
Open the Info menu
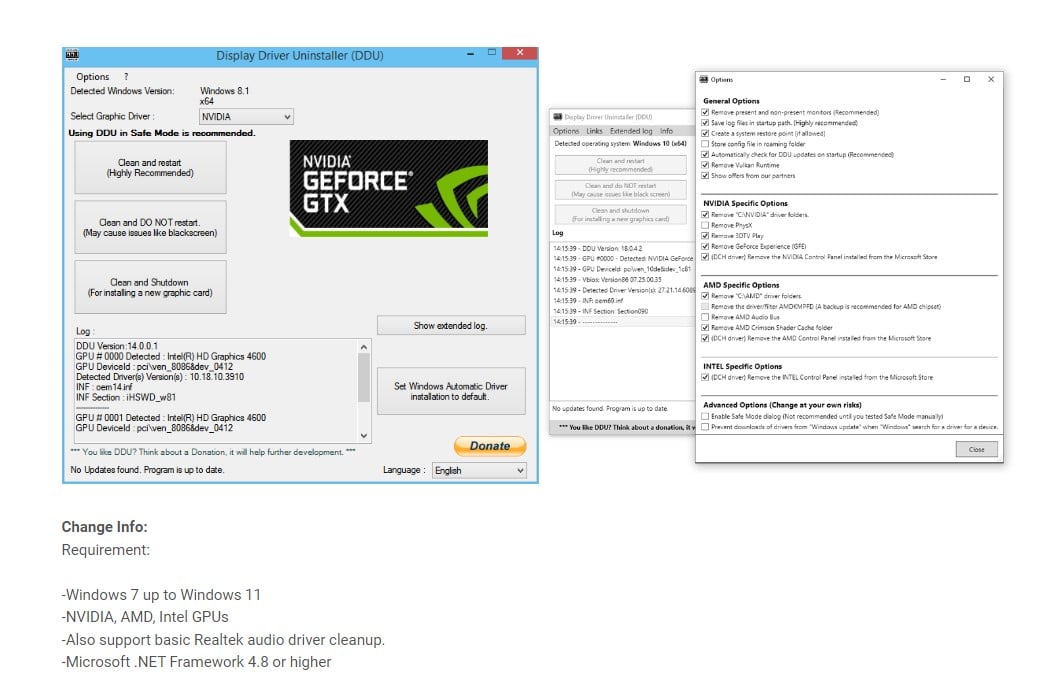pyautogui.click(x=666, y=131)
